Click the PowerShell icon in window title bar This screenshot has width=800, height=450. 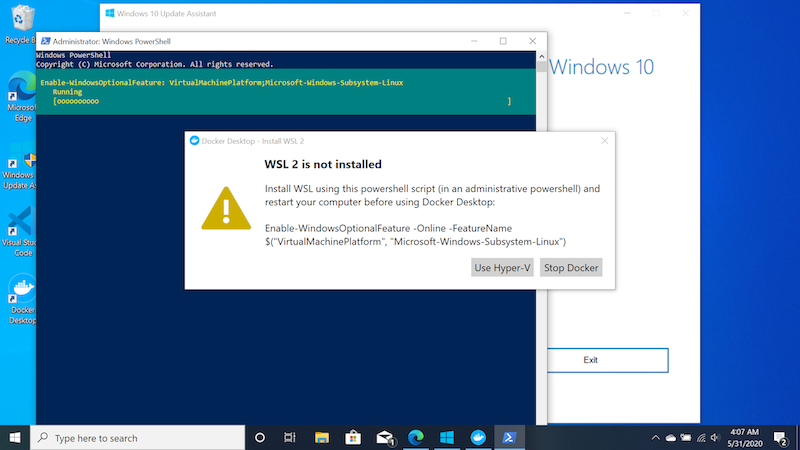45,41
